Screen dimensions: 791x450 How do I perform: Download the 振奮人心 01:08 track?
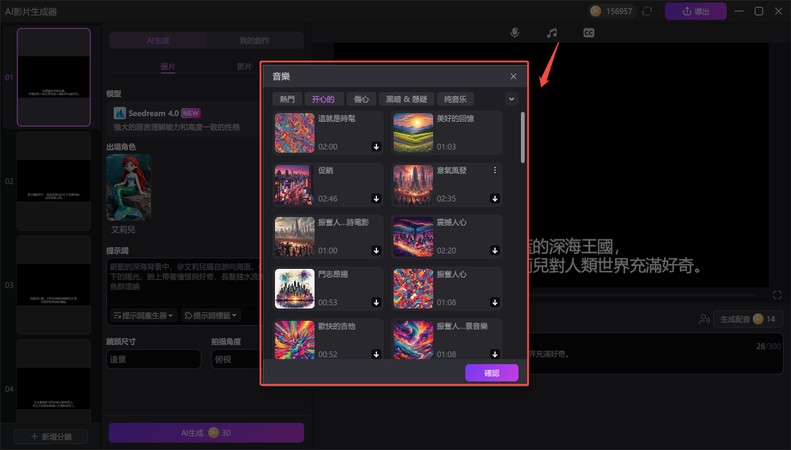[495, 303]
